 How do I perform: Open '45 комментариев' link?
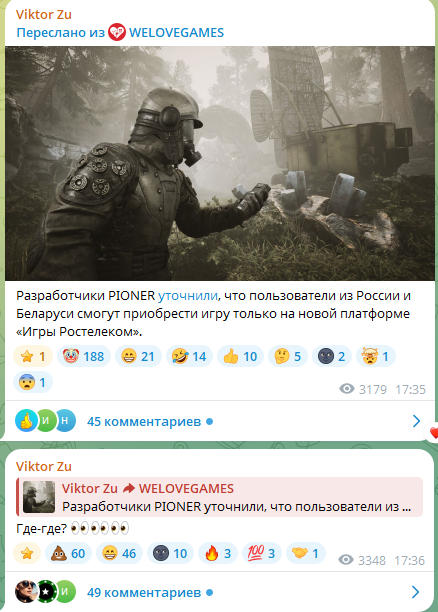pyautogui.click(x=144, y=422)
